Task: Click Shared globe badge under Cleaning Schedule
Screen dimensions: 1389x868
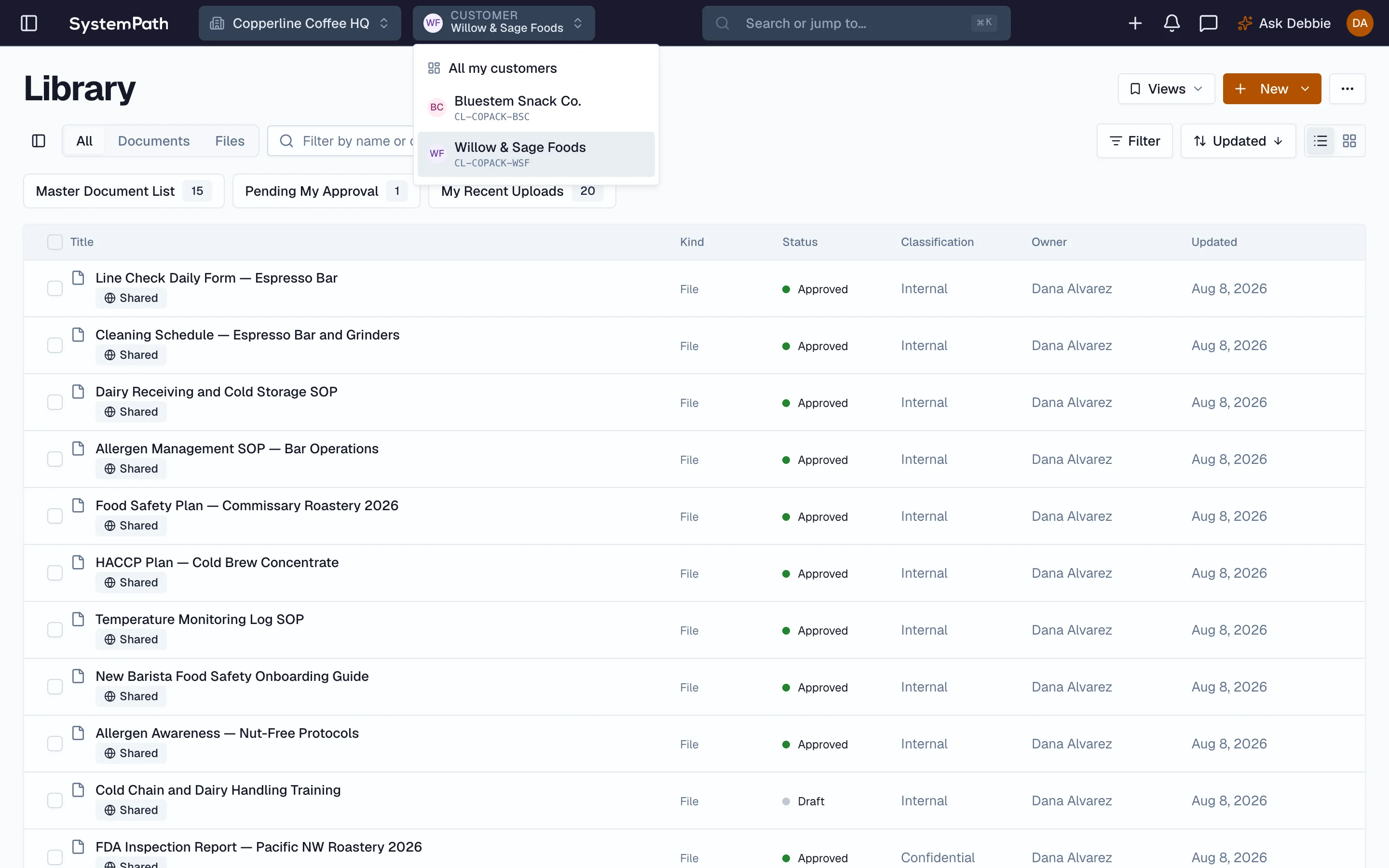Action: click(x=131, y=355)
